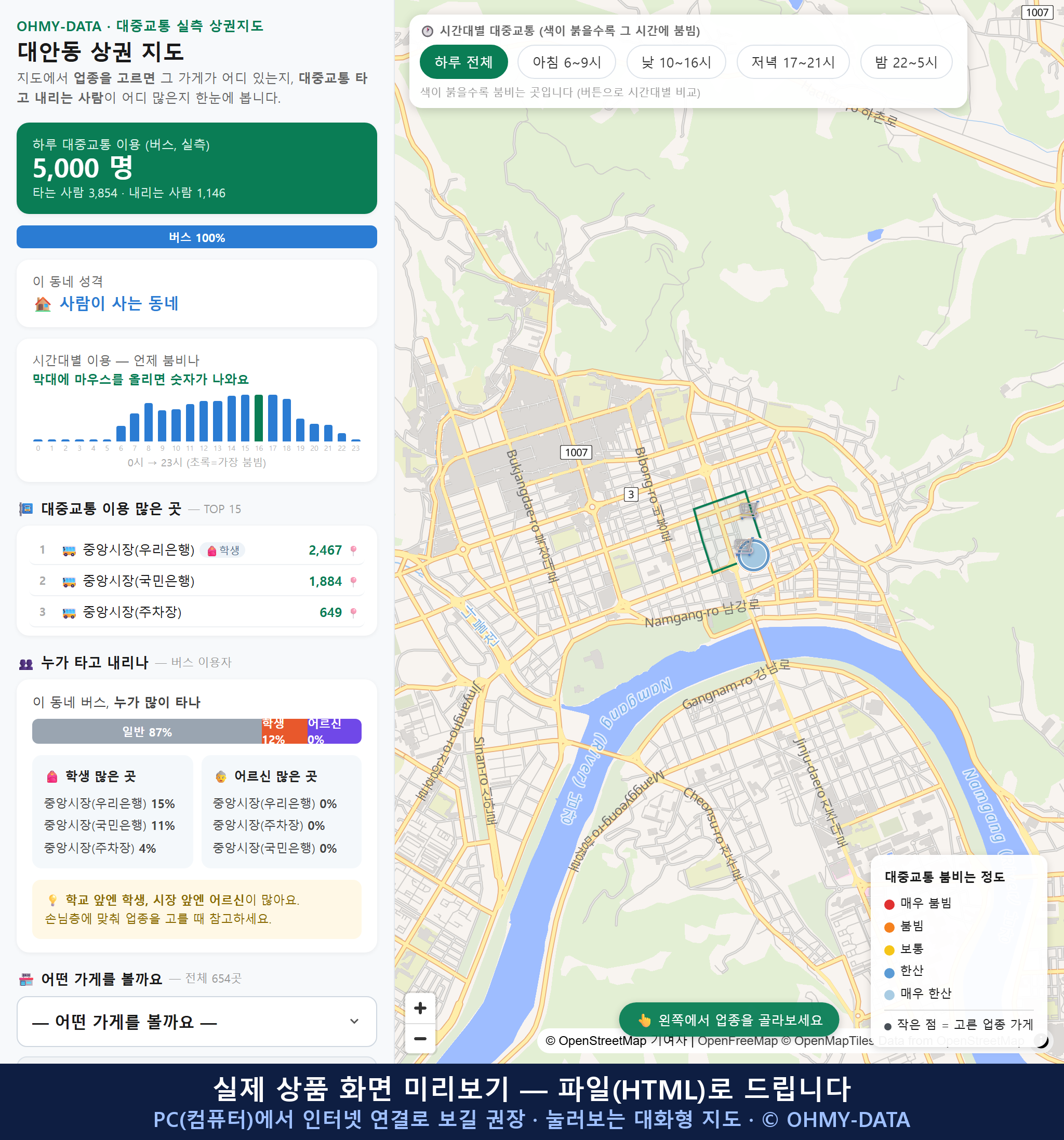Click the 학생 badge in the 중앙시장(우리은행) row
Viewport: 1064px width, 1140px height.
click(223, 551)
